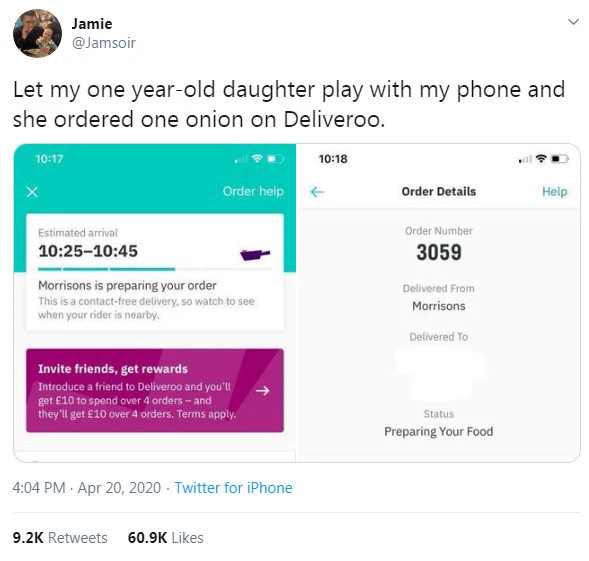
Task: View the 60.9K Likes list
Action: point(166,538)
